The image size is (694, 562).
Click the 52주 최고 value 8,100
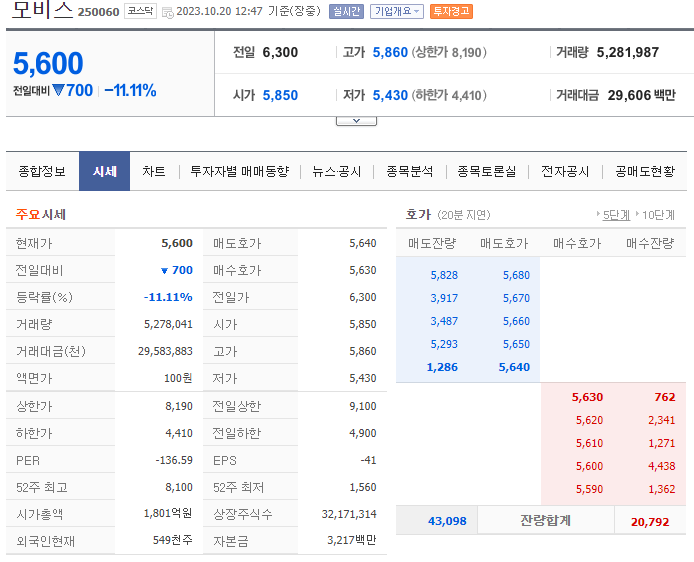pos(179,487)
